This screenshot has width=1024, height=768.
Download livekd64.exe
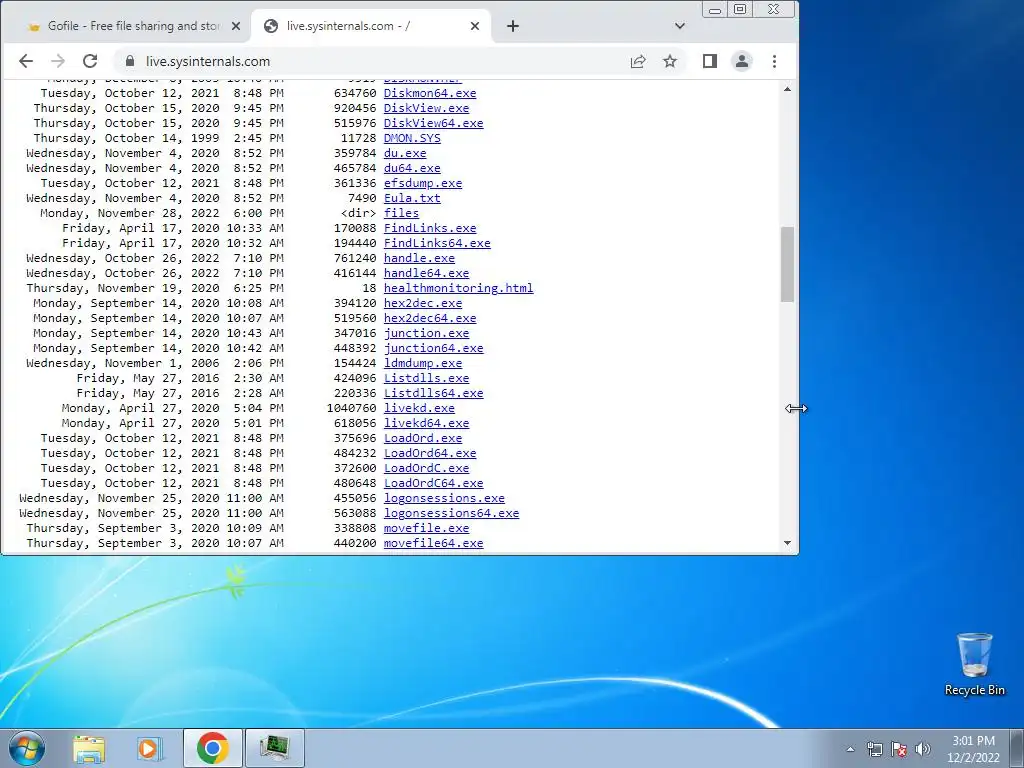[426, 423]
